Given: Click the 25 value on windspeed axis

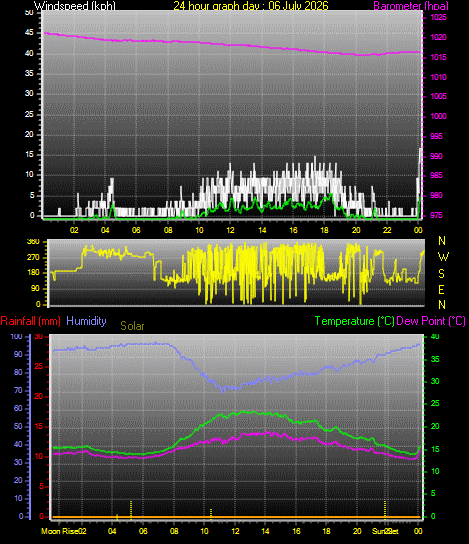Looking at the screenshot, I should pos(29,114).
